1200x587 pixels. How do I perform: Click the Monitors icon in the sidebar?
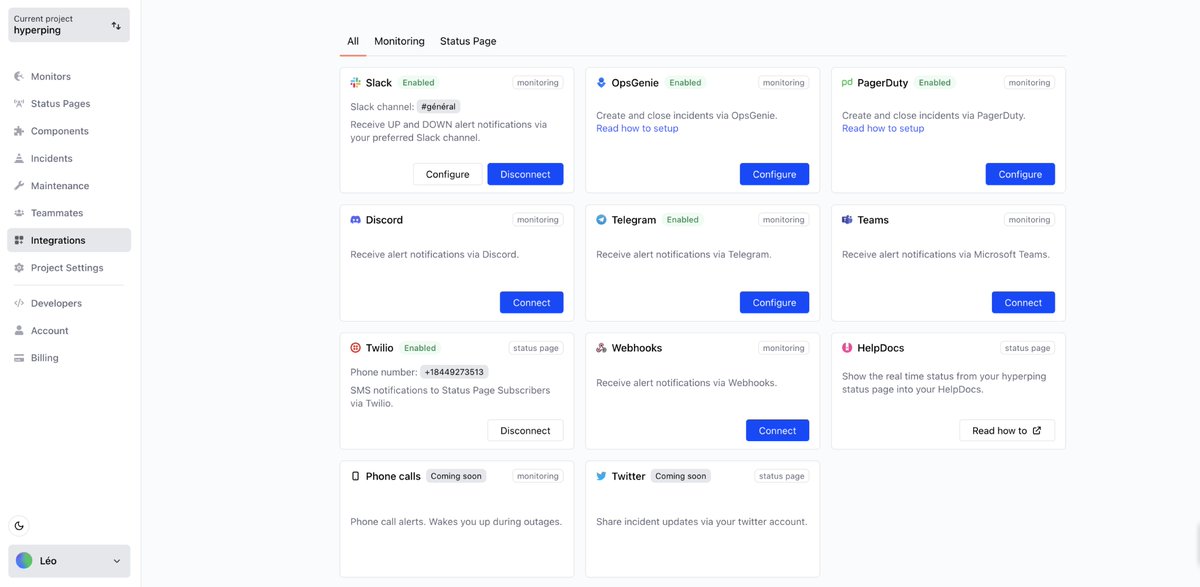coord(19,76)
